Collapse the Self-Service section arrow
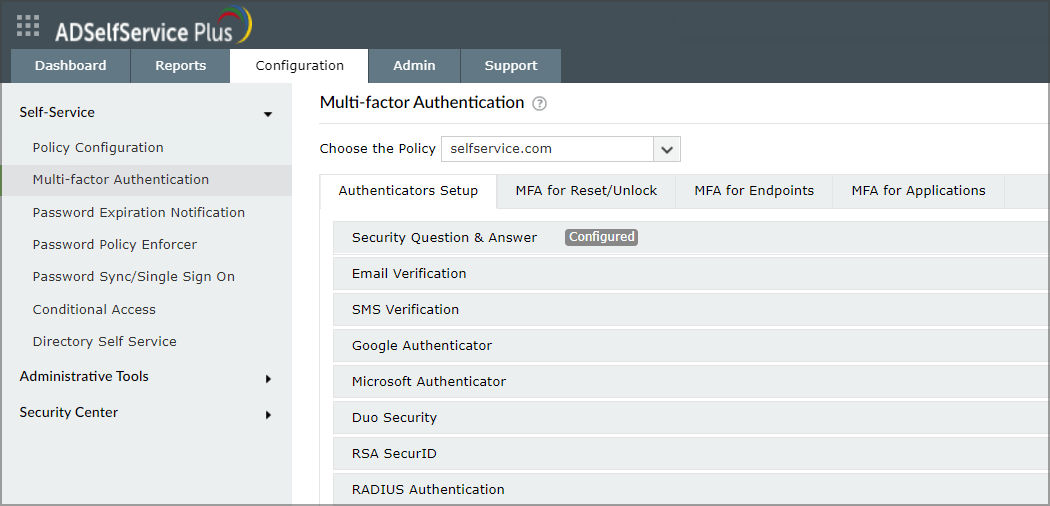 click(x=268, y=114)
